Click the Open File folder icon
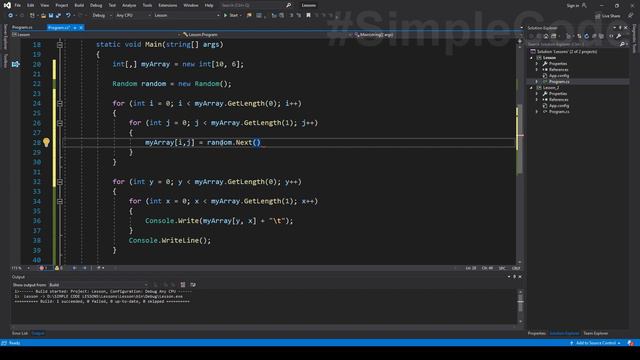 [x=43, y=15]
